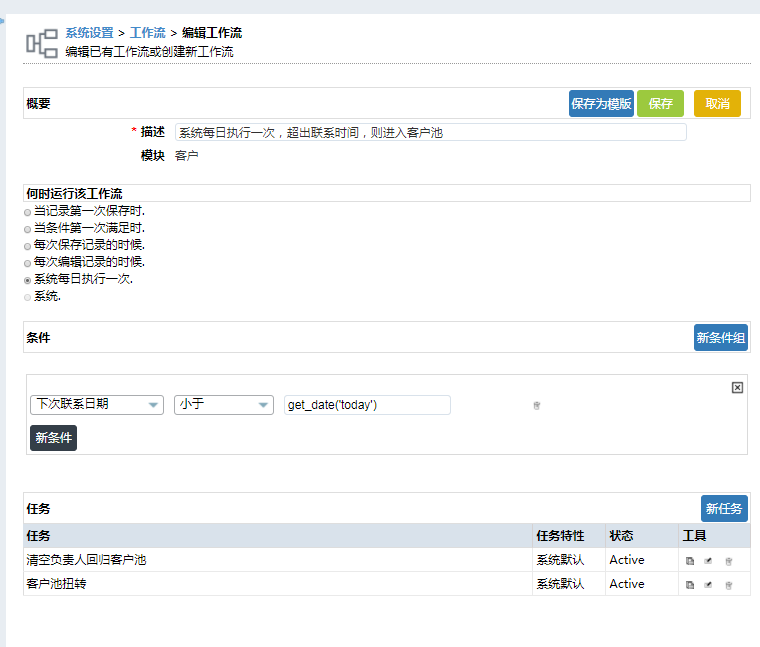Select 每次保存记录的时候 radio option
Image resolution: width=760 pixels, height=647 pixels.
click(x=28, y=246)
